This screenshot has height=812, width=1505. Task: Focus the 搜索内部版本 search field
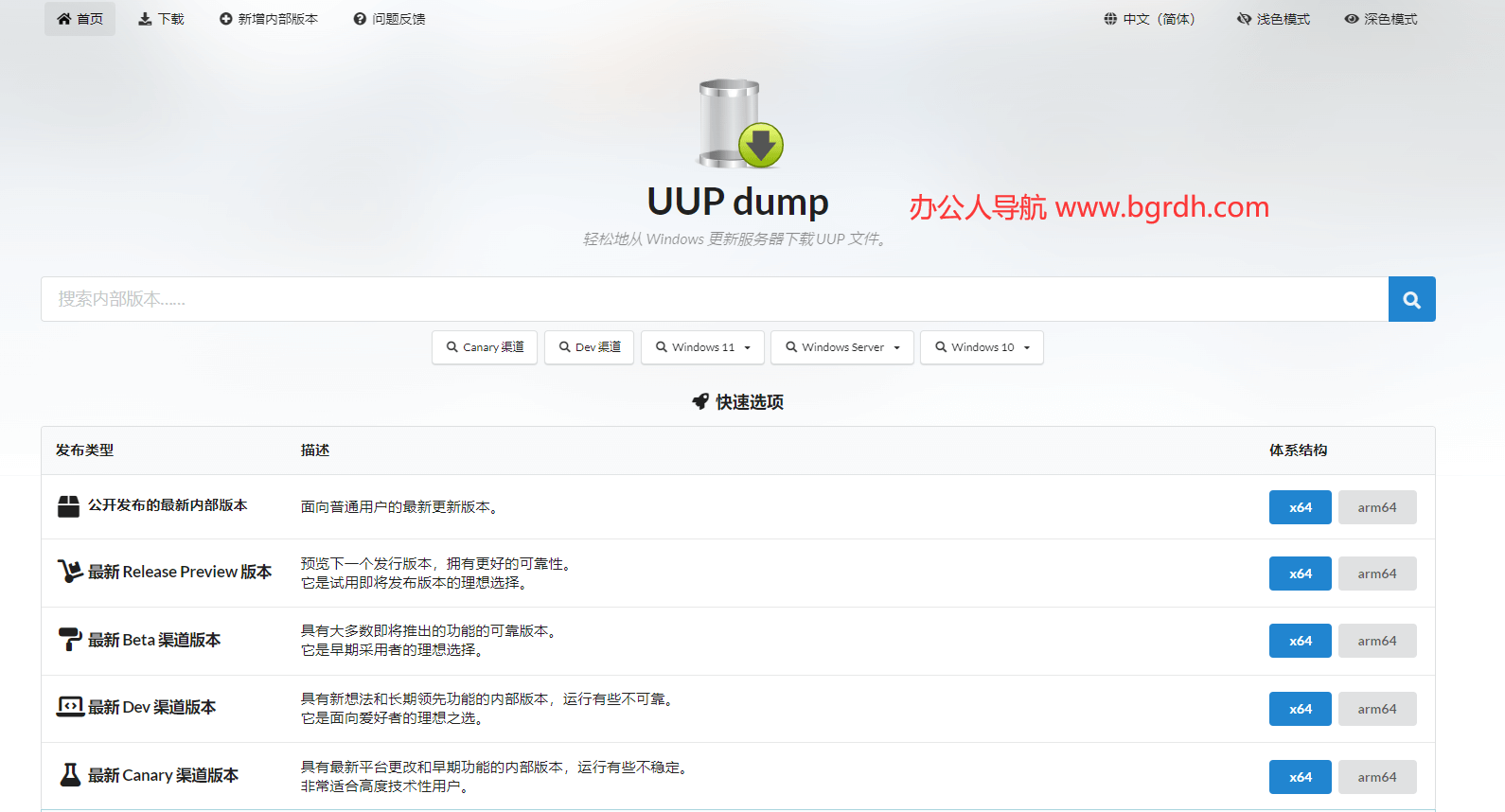715,299
